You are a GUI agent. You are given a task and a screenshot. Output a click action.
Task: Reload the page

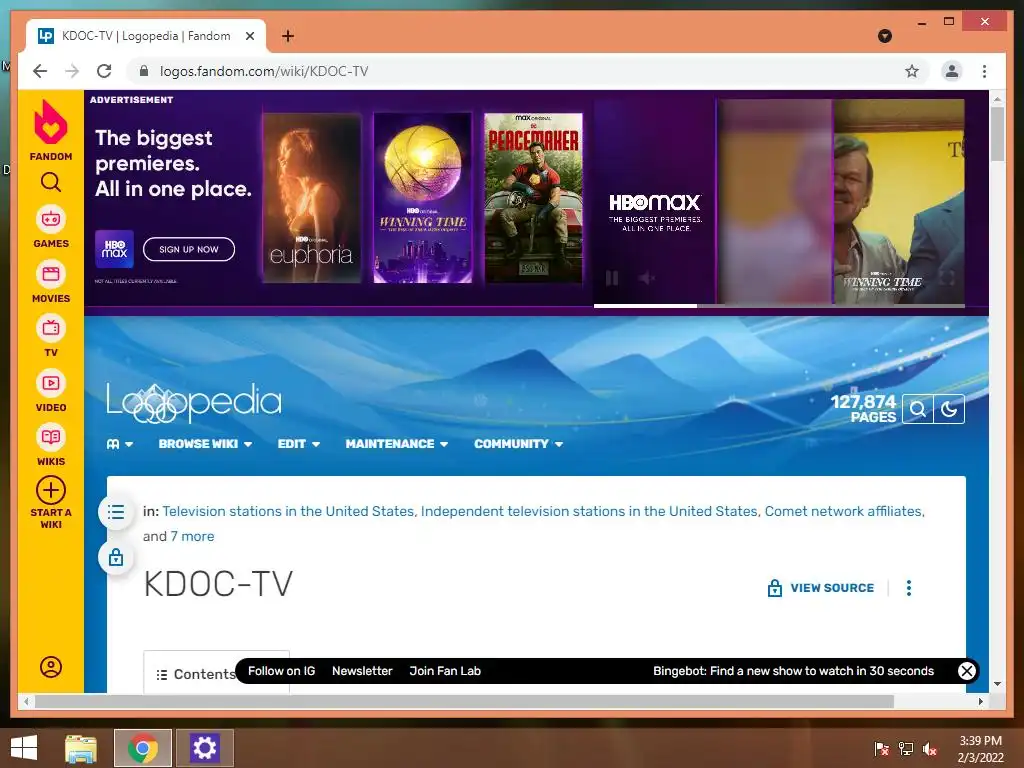tap(104, 71)
